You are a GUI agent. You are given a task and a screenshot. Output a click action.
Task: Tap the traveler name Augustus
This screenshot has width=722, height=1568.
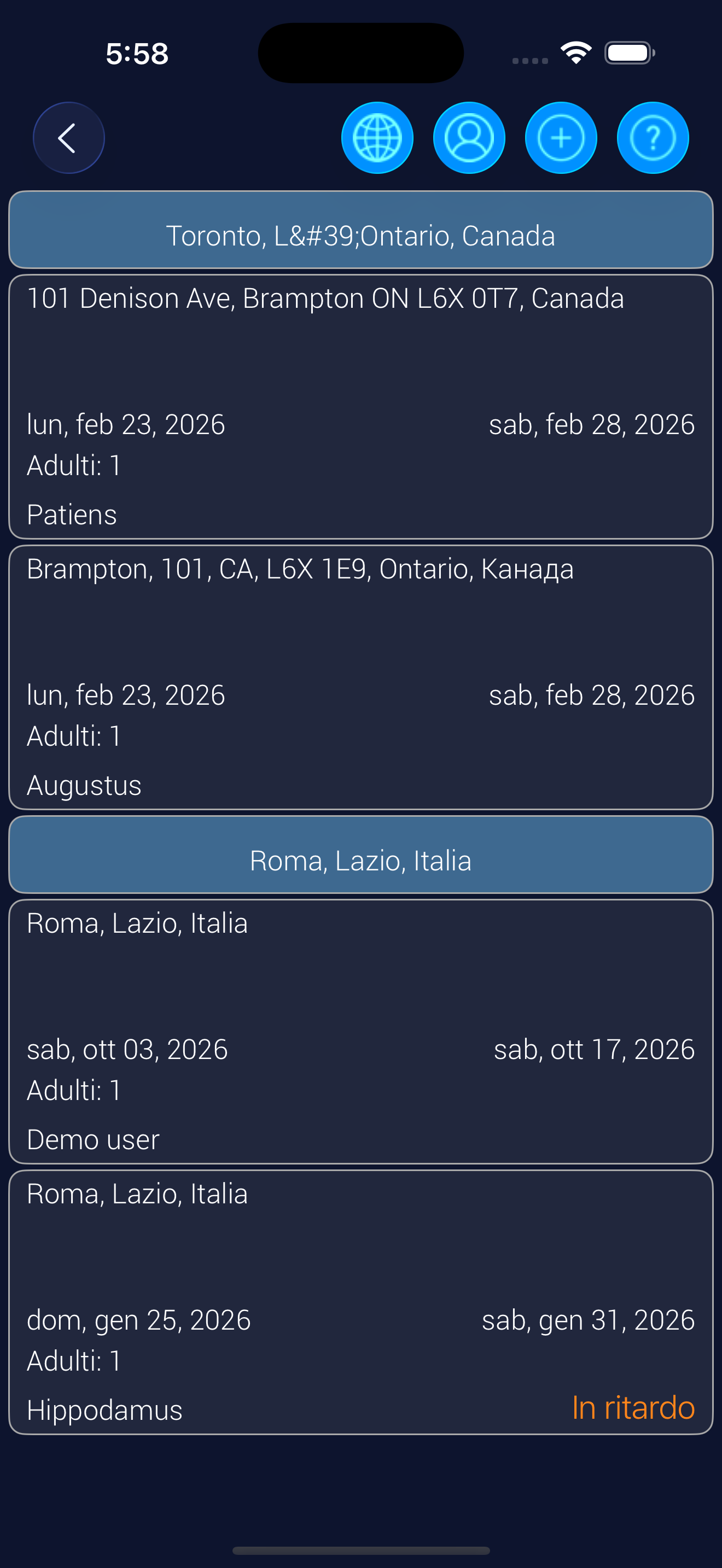(84, 785)
